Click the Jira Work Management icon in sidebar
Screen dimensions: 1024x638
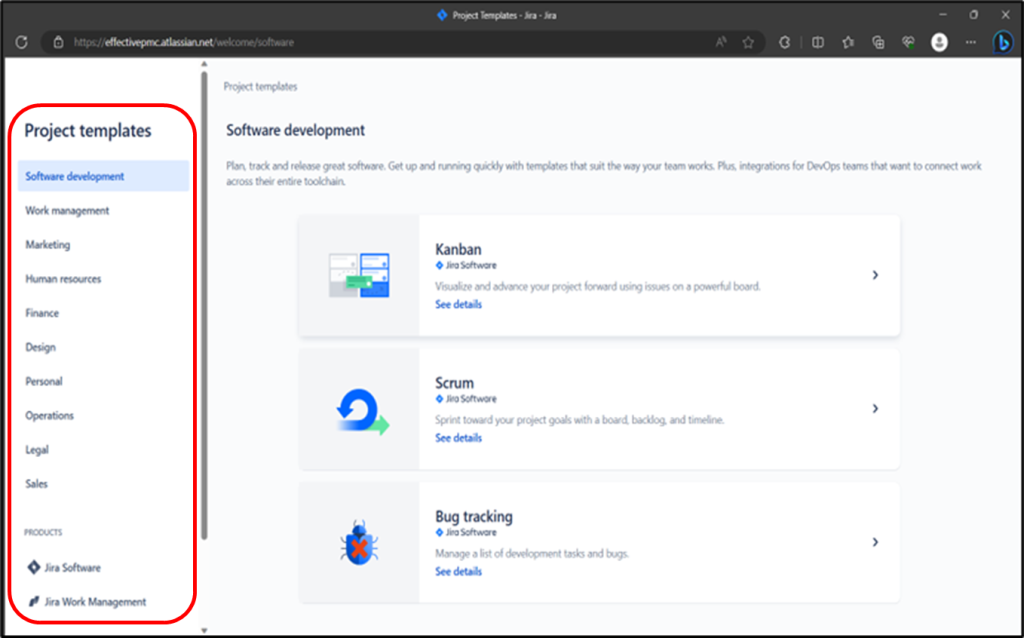[x=34, y=601]
